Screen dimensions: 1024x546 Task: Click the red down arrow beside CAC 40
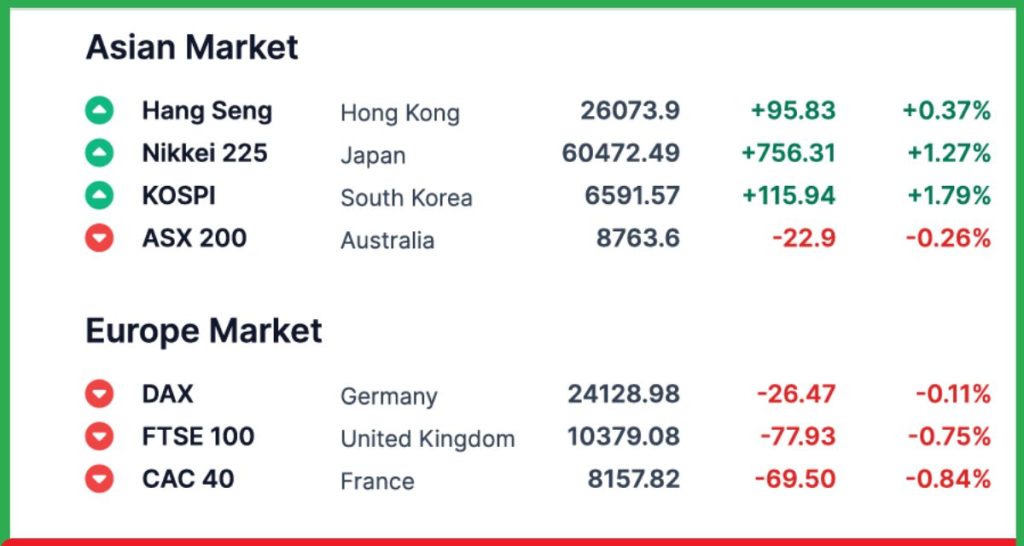99,479
